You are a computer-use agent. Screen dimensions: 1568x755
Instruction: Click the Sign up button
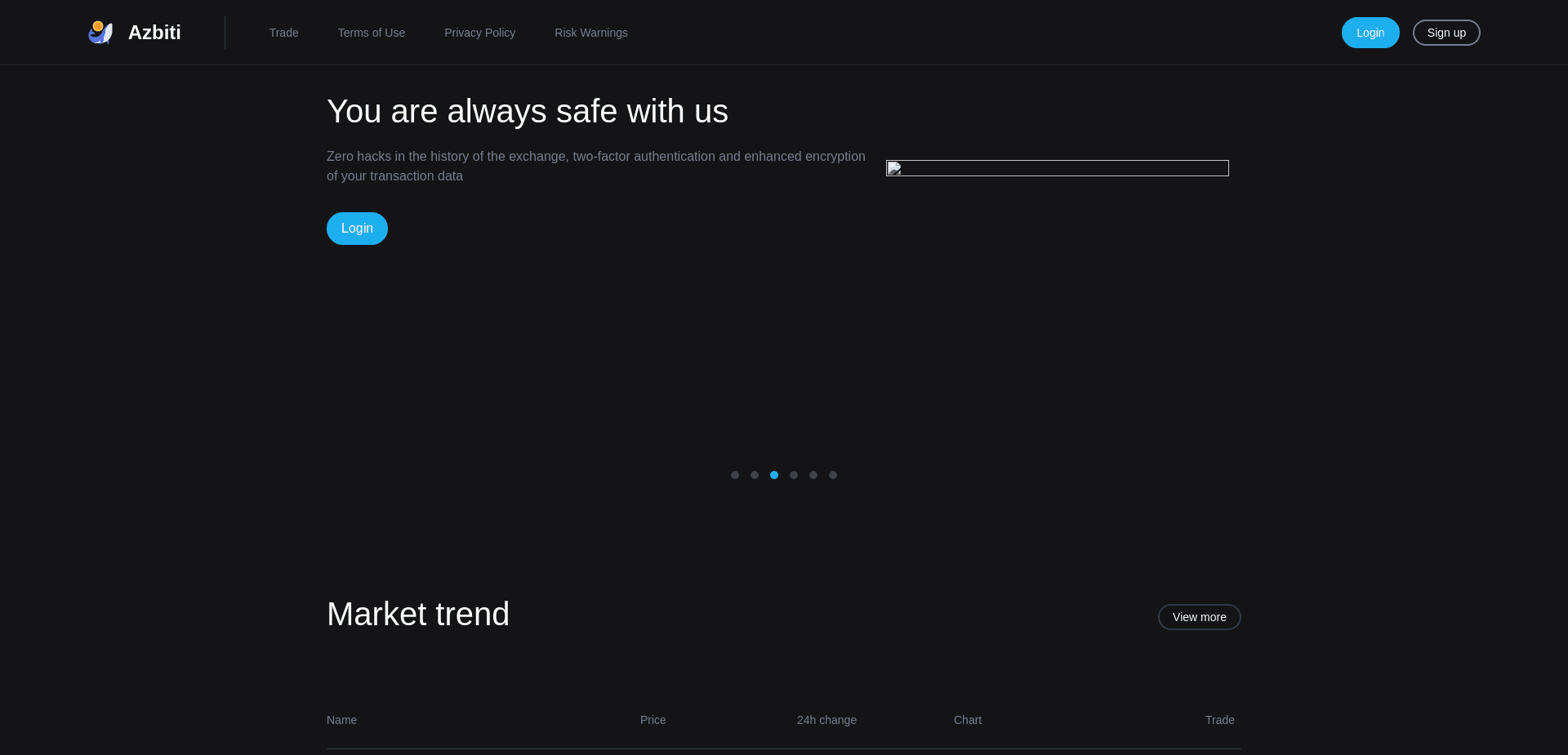pyautogui.click(x=1446, y=33)
